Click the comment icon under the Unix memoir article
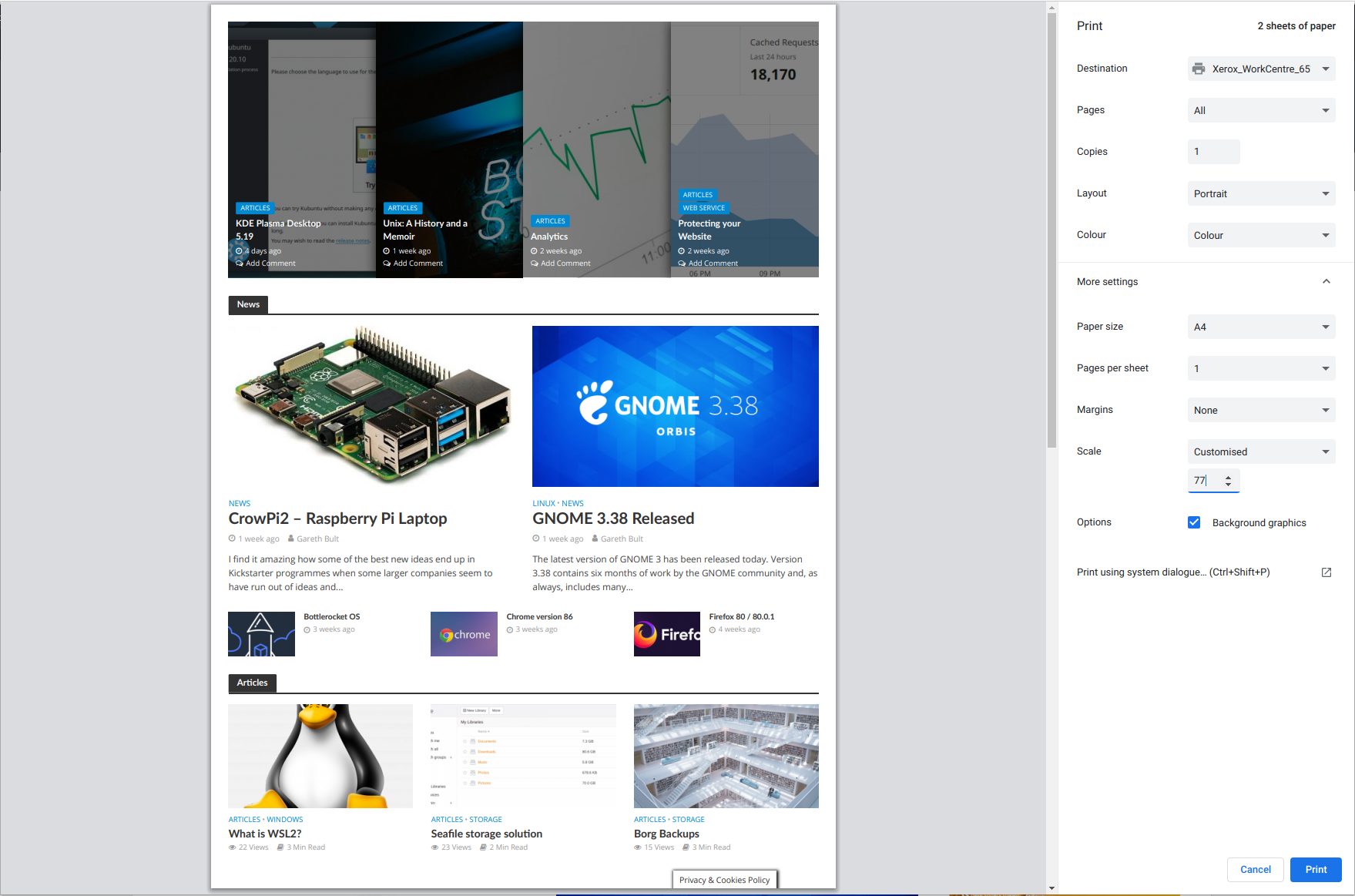The image size is (1355, 896). pyautogui.click(x=386, y=263)
